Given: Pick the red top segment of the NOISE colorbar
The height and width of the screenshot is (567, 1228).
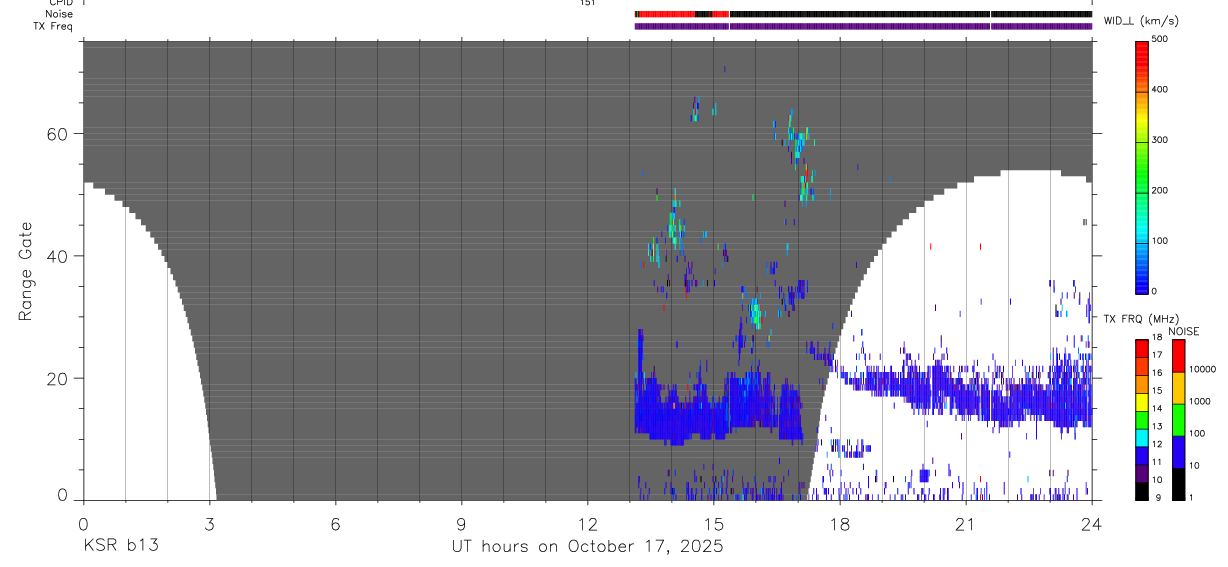Looking at the screenshot, I should 1178,355.
